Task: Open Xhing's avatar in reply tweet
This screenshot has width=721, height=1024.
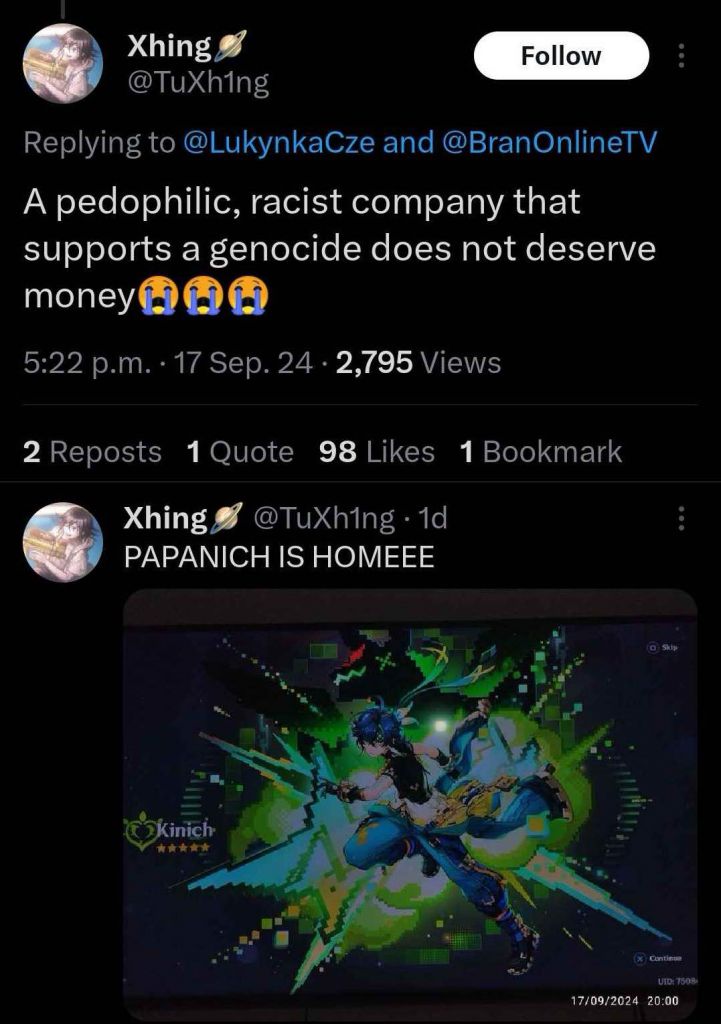Action: (63, 541)
